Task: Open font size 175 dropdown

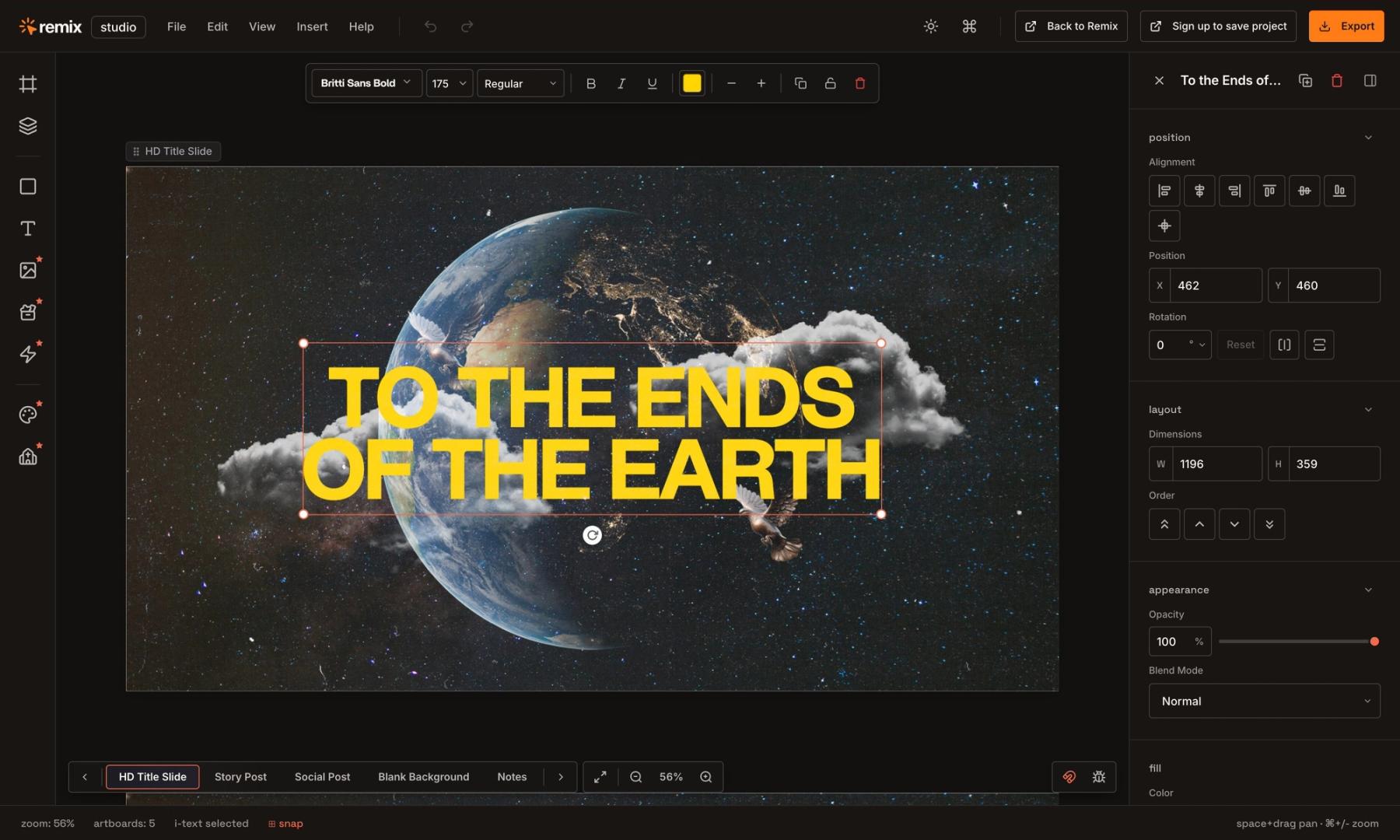Action: 450,83
